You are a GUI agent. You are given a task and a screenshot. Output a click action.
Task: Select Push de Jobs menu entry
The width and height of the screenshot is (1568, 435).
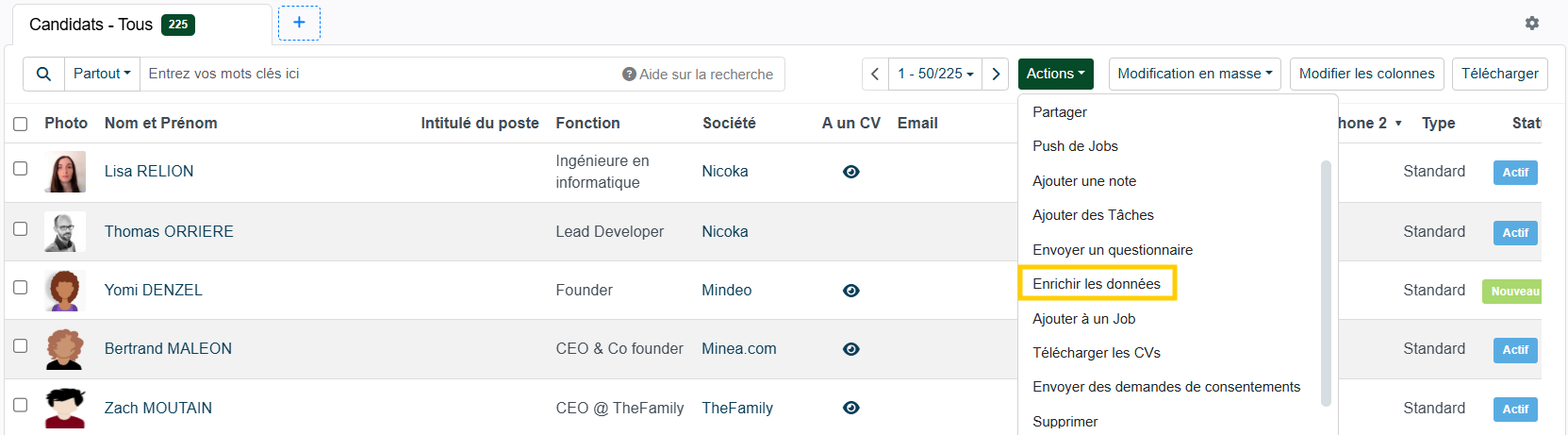point(1075,146)
